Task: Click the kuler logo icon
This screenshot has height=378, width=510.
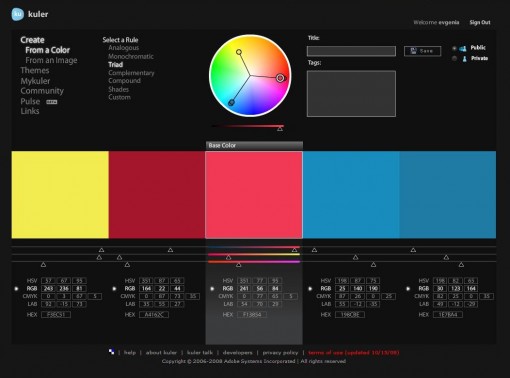Action: (x=18, y=14)
